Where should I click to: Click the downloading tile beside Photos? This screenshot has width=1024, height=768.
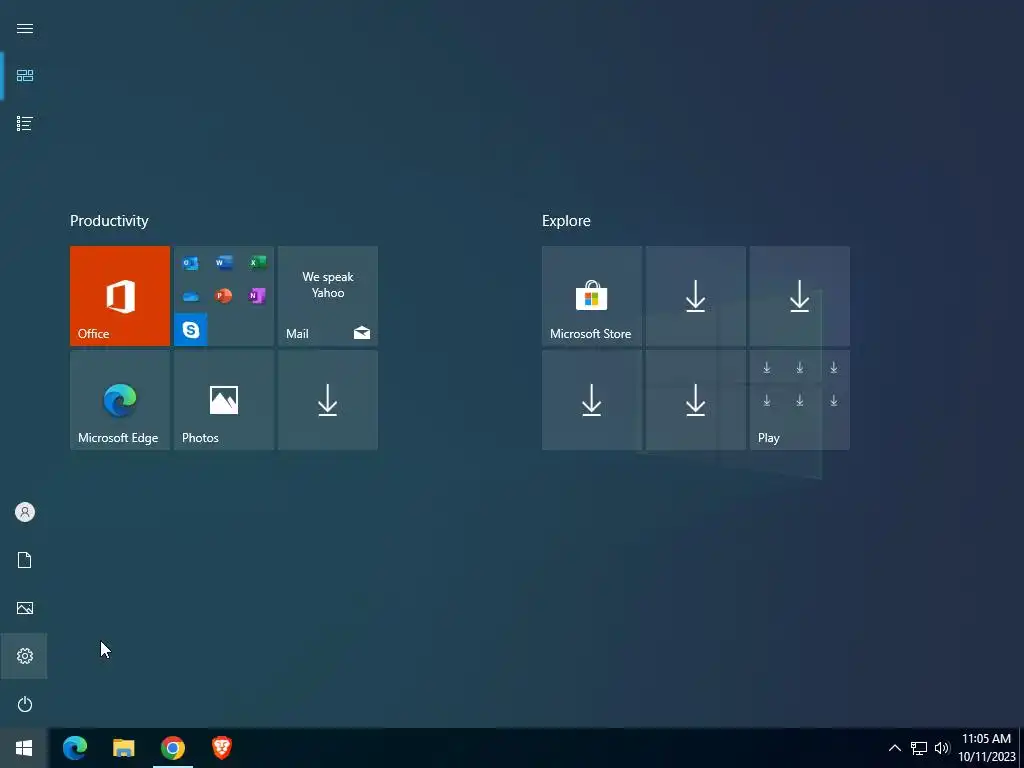pyautogui.click(x=328, y=400)
